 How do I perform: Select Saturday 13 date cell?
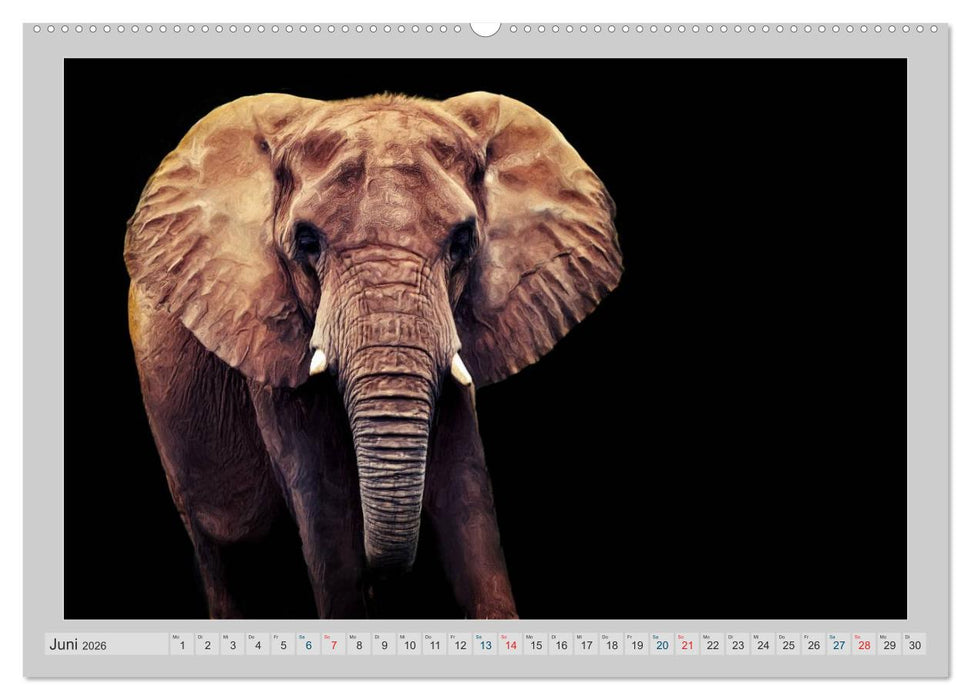tap(485, 645)
